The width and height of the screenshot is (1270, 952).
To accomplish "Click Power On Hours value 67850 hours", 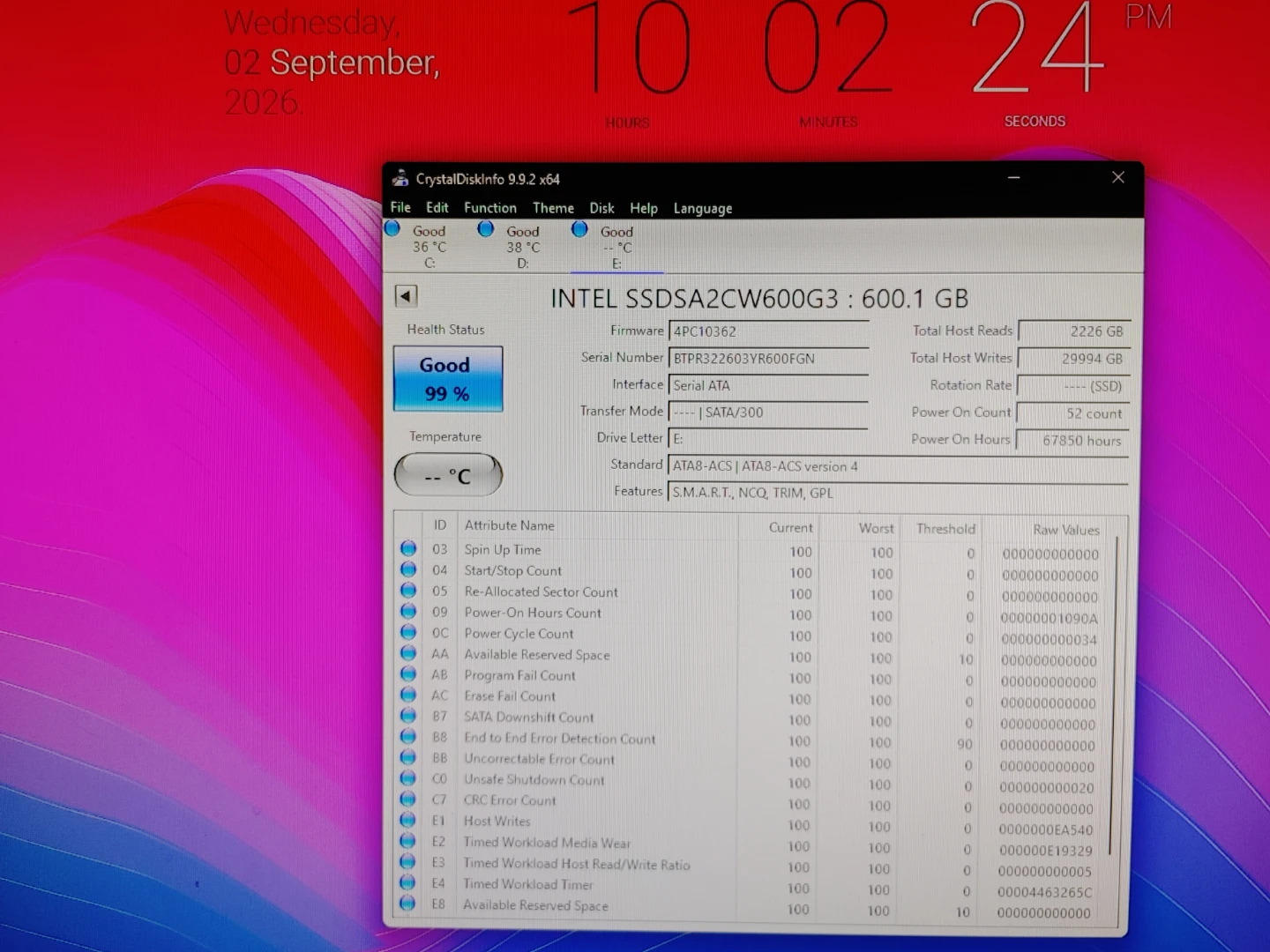I will 1073,441.
